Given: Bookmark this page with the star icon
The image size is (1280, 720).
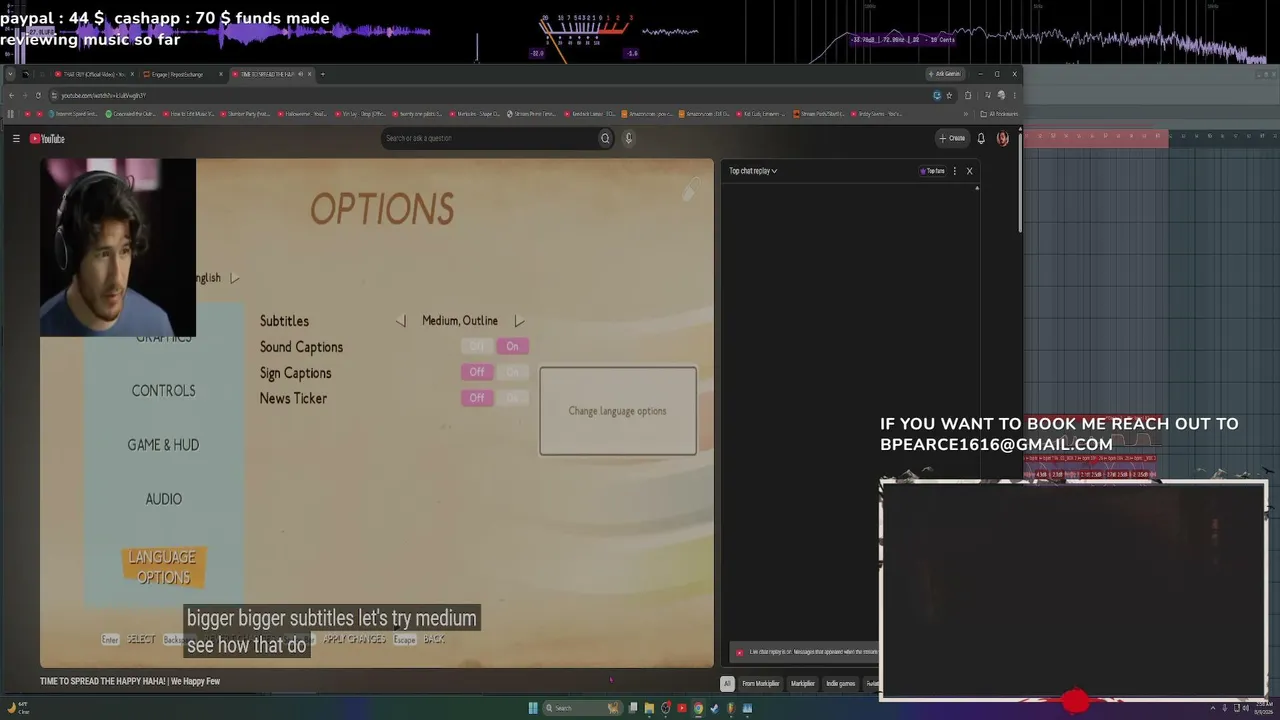Looking at the screenshot, I should 949,95.
